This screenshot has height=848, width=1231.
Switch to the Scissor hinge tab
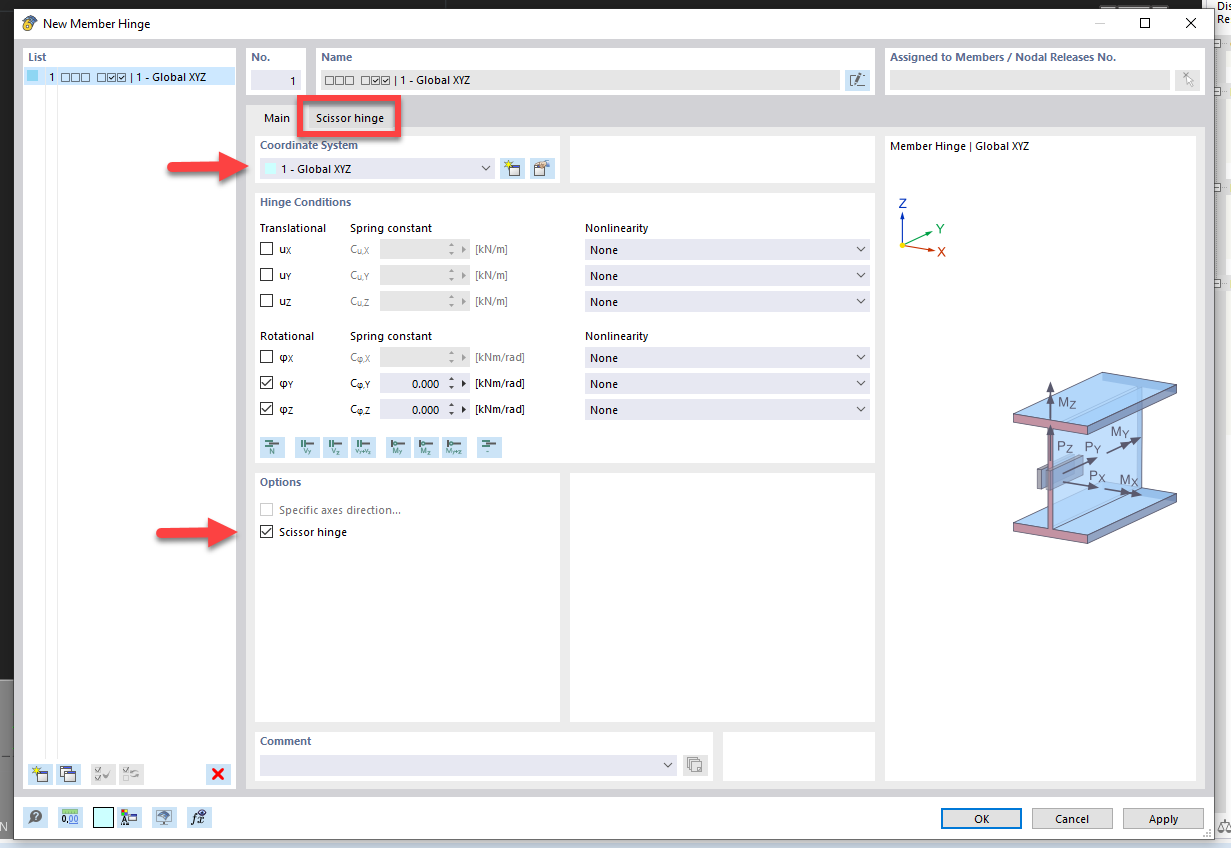tap(350, 118)
